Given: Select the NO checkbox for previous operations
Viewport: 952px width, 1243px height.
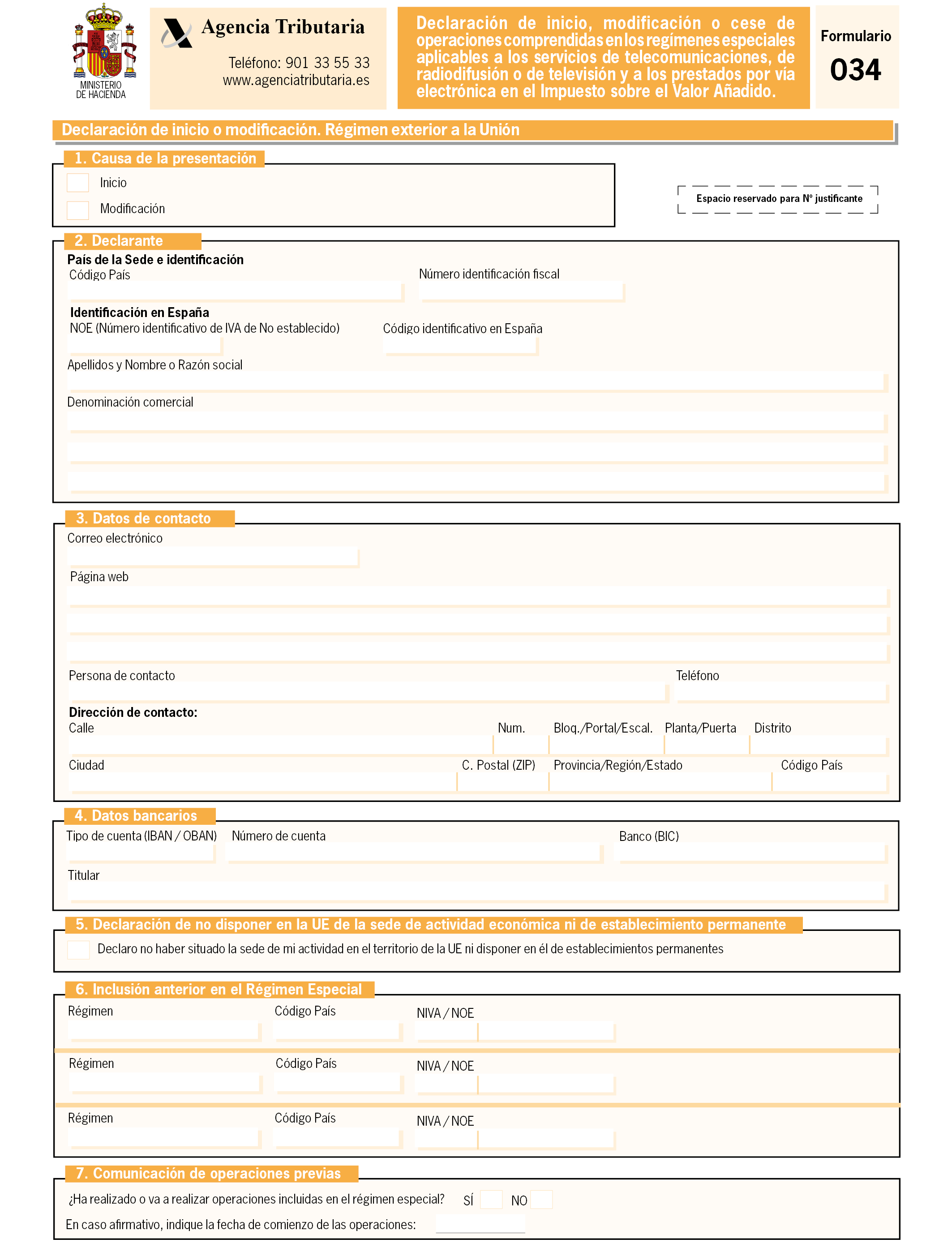Looking at the screenshot, I should click(x=541, y=1200).
